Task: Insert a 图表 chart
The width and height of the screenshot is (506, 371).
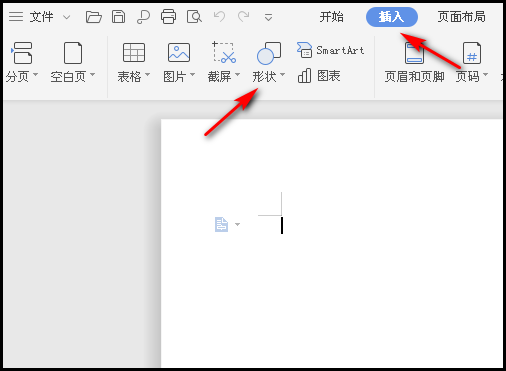Action: tap(319, 76)
